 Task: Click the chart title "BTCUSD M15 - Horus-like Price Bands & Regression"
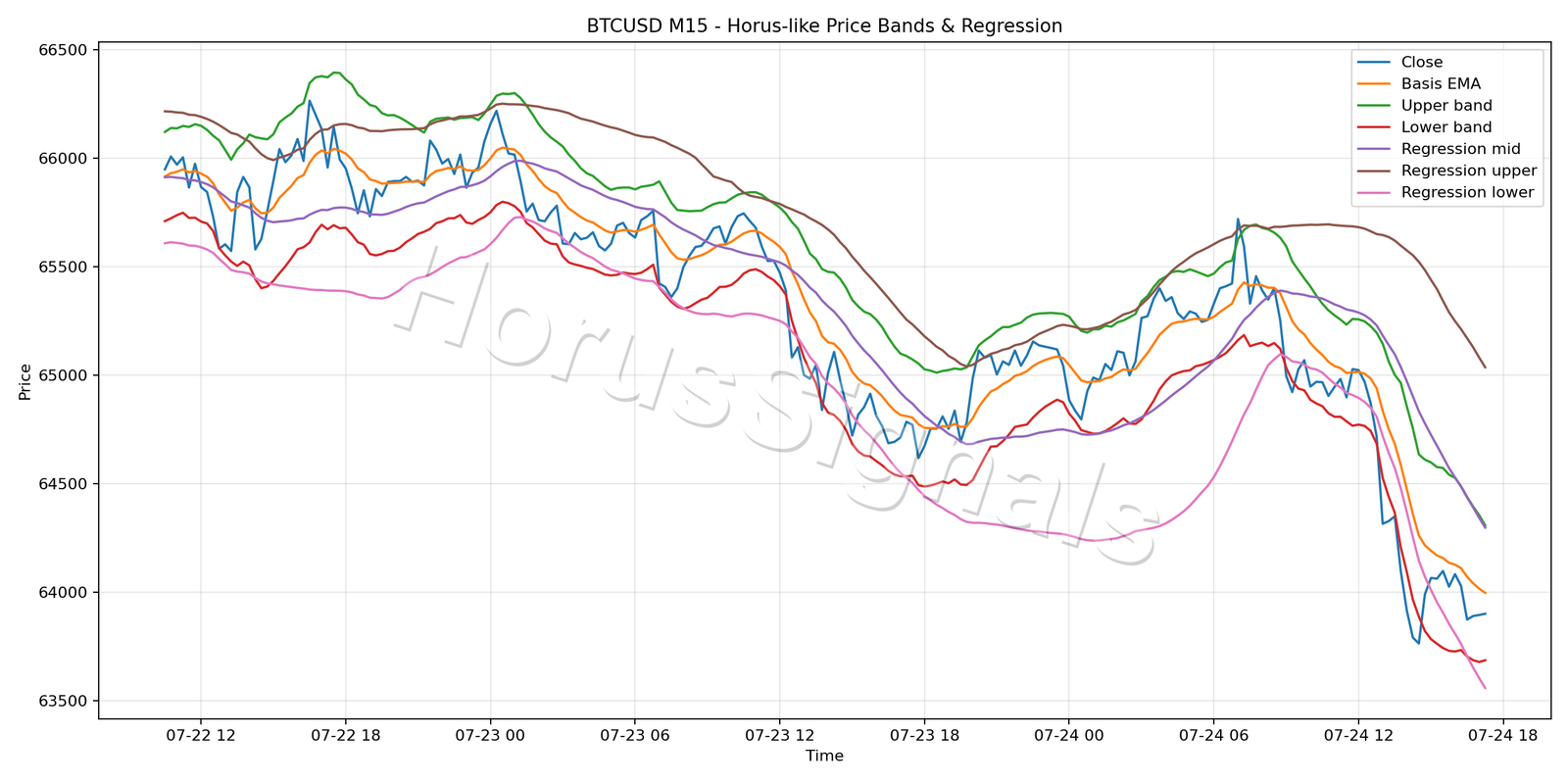[x=824, y=26]
